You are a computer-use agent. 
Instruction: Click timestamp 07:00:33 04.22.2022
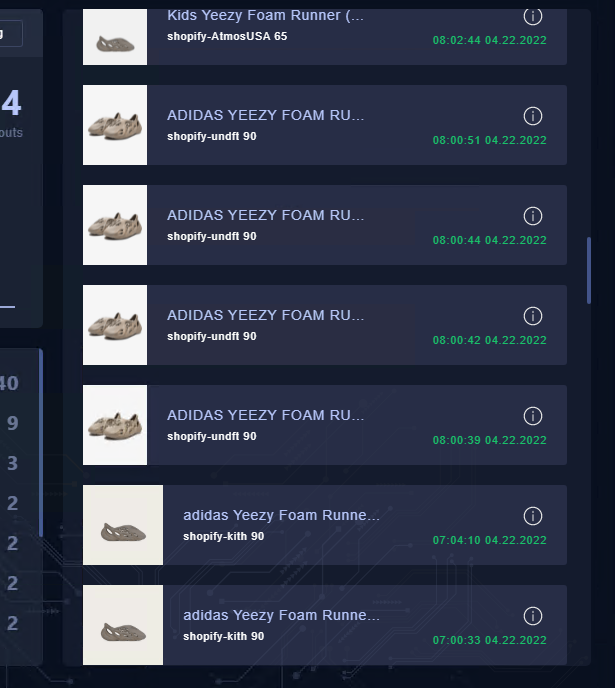[490, 641]
